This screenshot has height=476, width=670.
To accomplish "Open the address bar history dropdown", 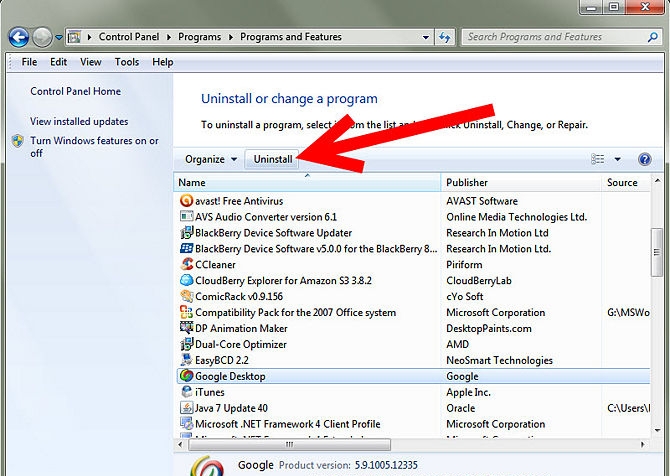I will pyautogui.click(x=426, y=37).
